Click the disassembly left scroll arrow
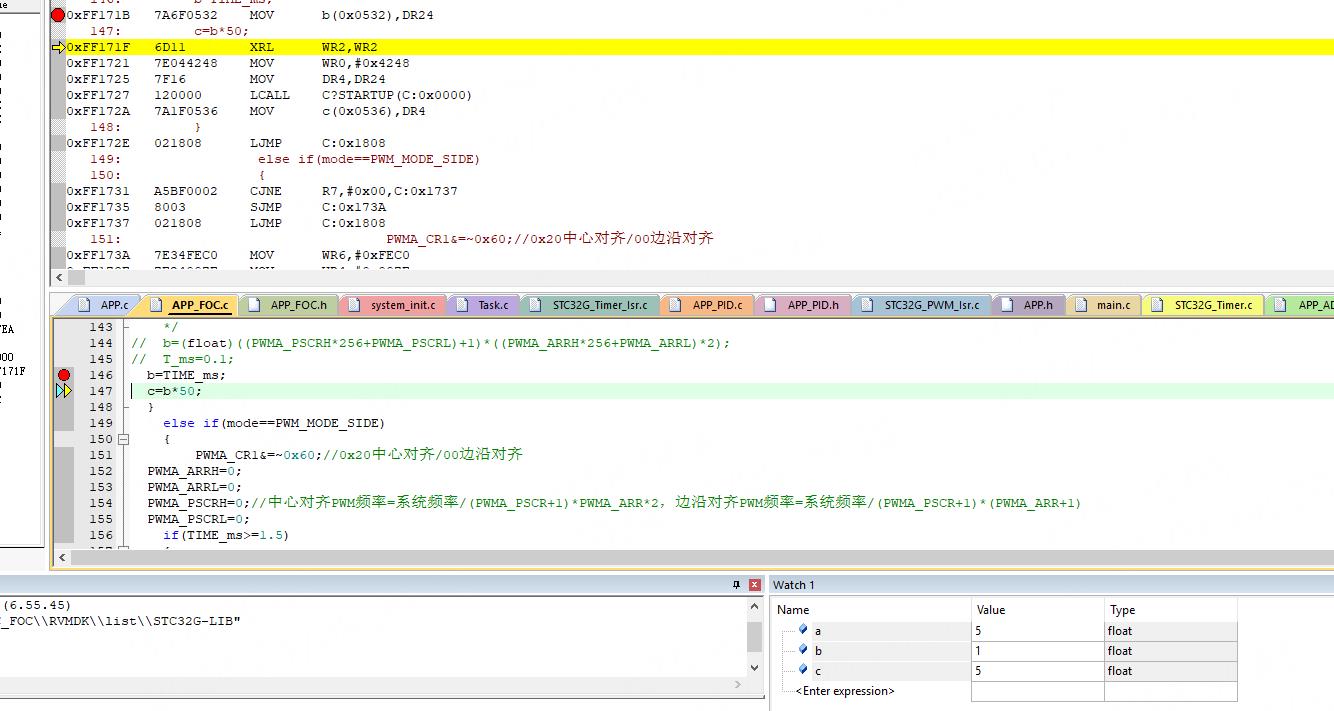This screenshot has height=711, width=1334. point(61,277)
